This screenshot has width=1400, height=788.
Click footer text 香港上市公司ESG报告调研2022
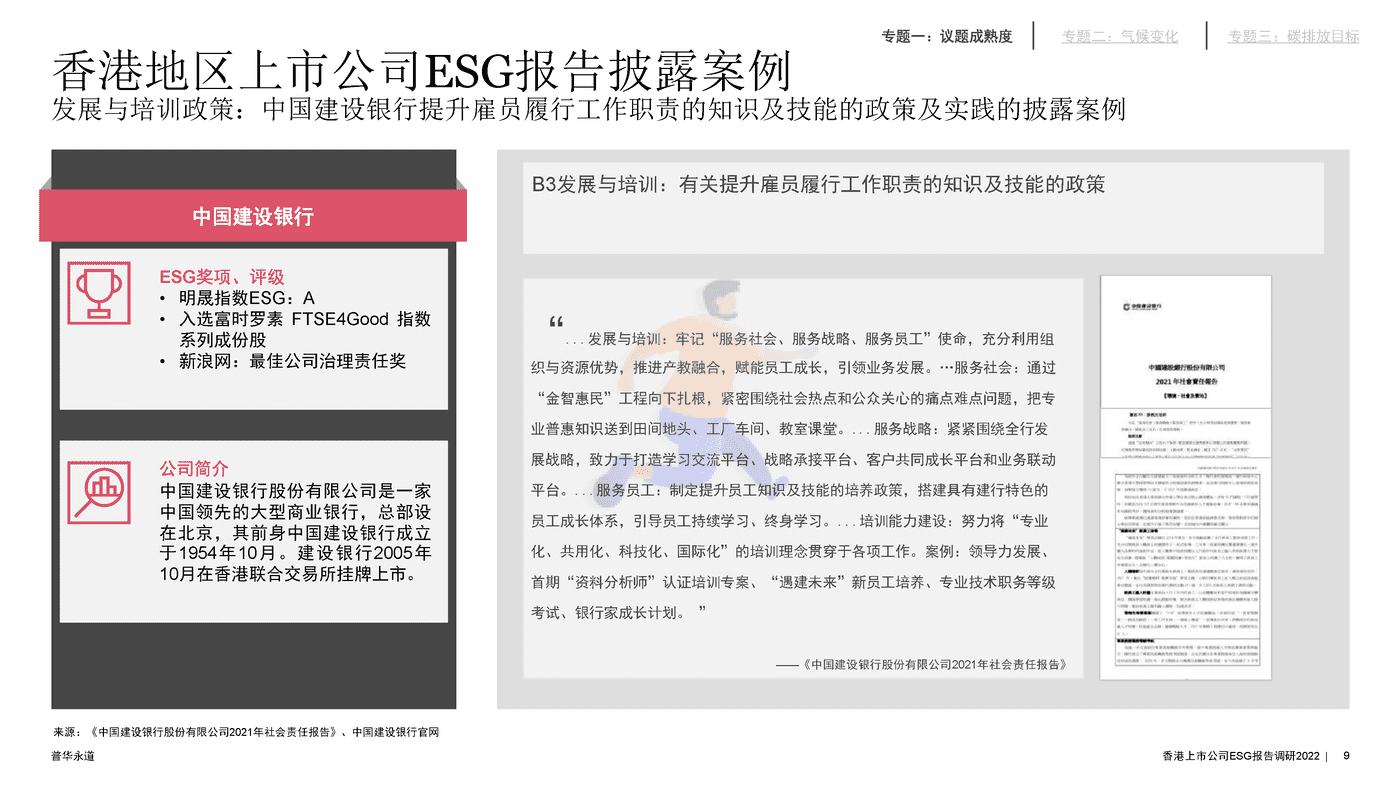[x=1241, y=756]
